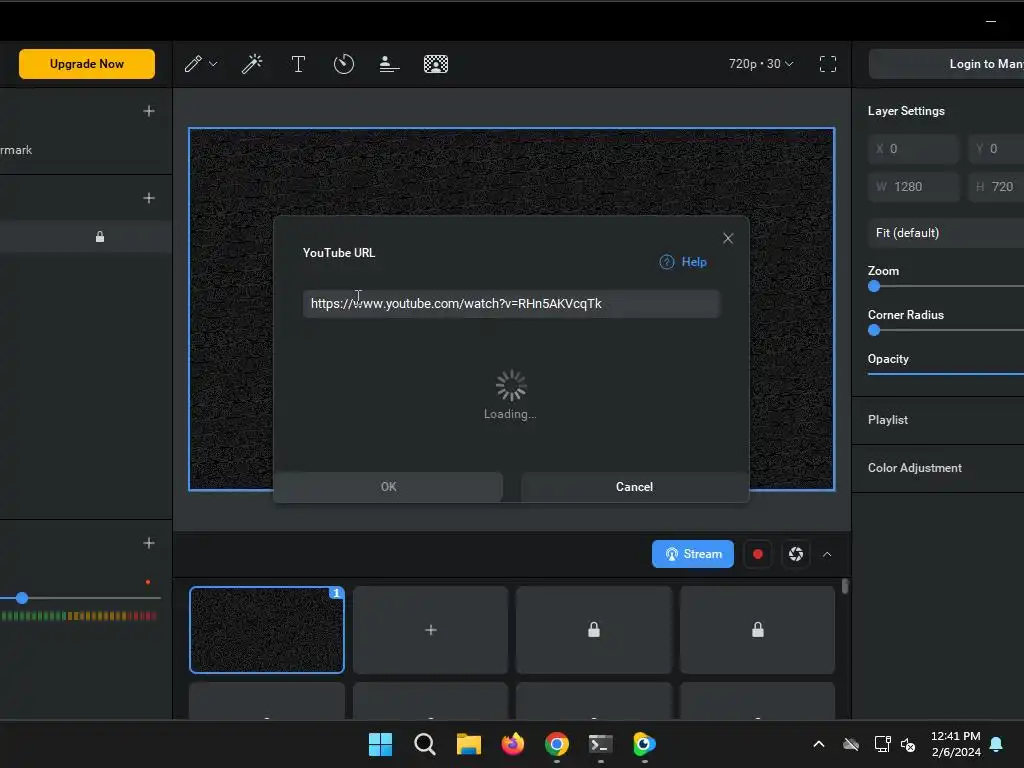Adjust the Corner Radius slider handle
The image size is (1024, 768).
(874, 330)
